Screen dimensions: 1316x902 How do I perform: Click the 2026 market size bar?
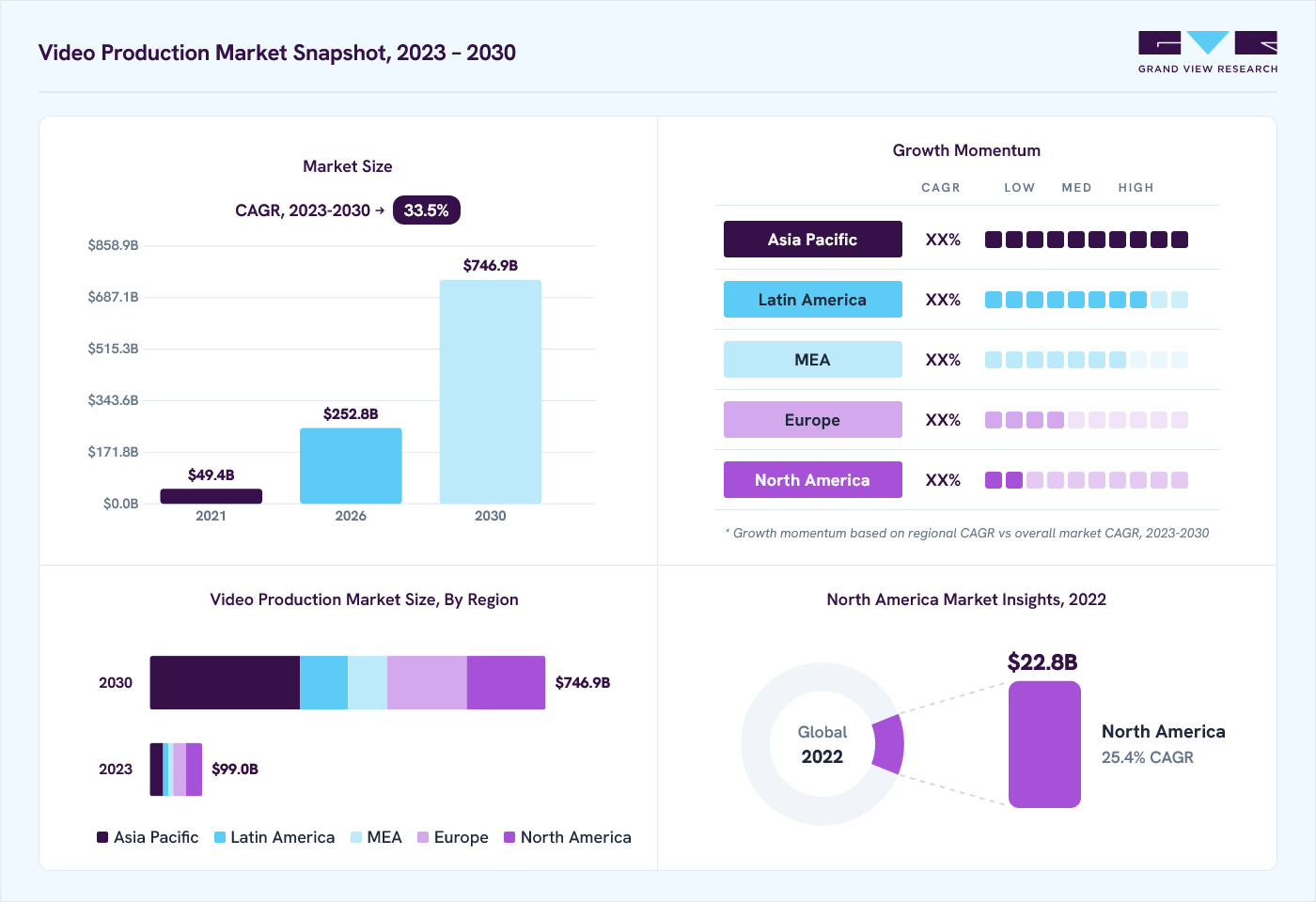(351, 466)
